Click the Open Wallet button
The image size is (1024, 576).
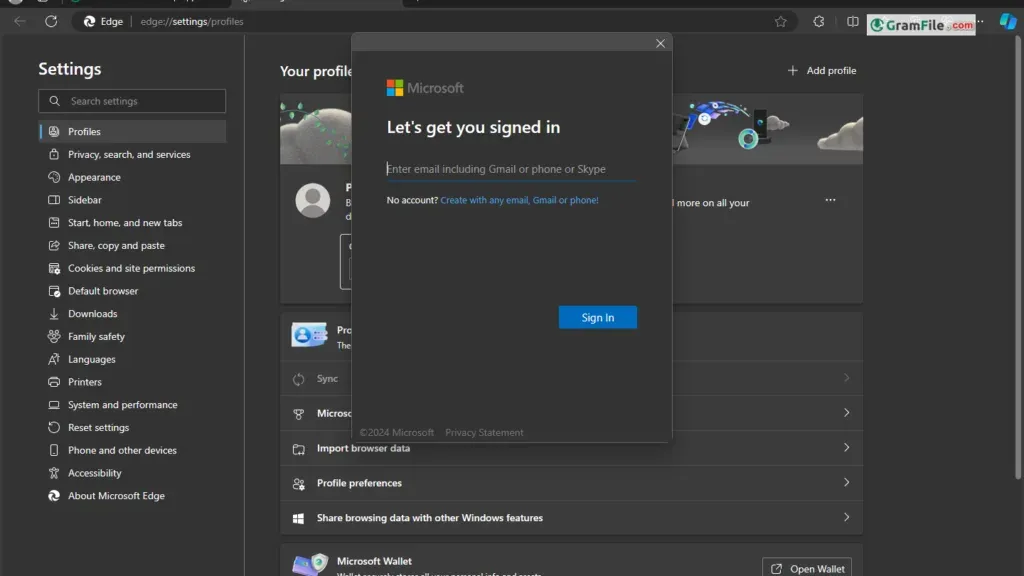coord(807,568)
